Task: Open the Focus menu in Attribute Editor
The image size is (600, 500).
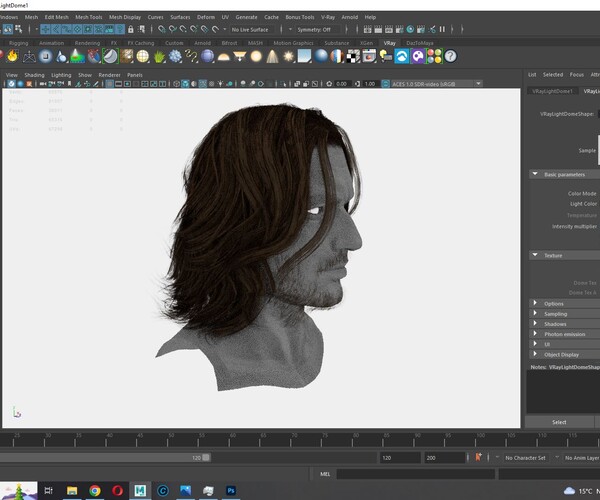Action: [x=577, y=75]
